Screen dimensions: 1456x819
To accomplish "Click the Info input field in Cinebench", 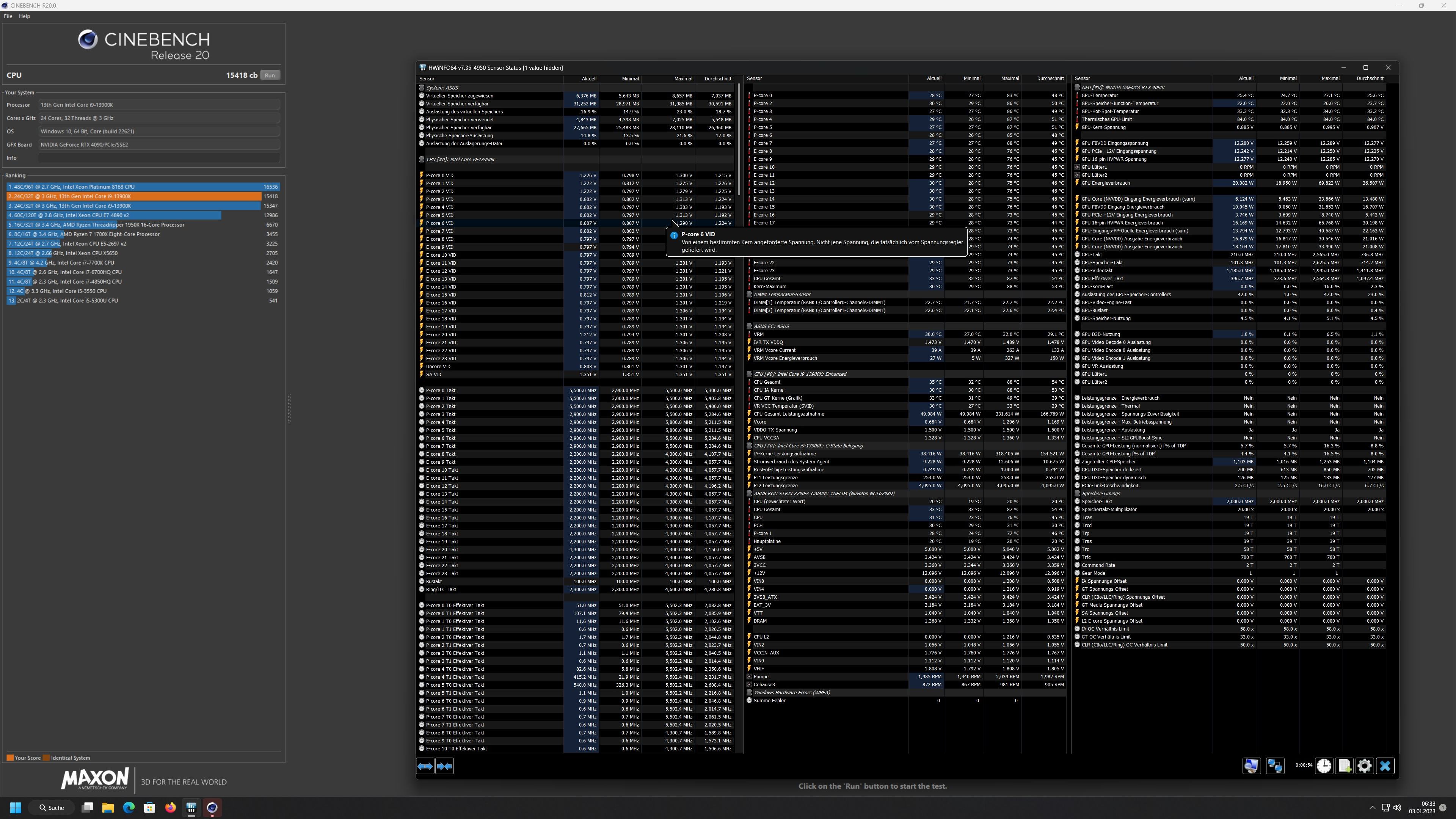I will point(159,158).
